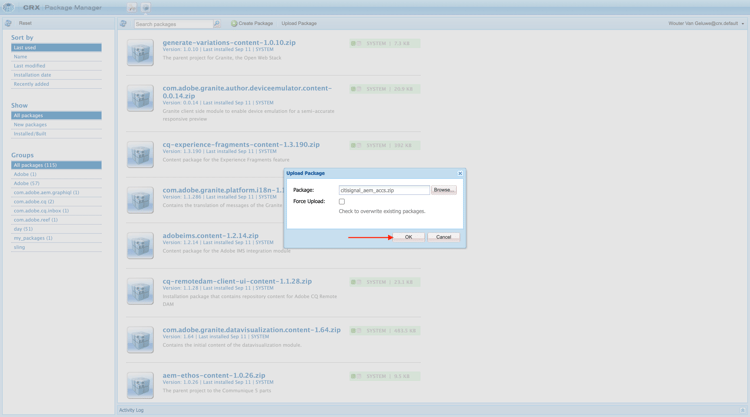Click status badge of cq-experience-fragments package
Image resolution: width=750 pixels, height=417 pixels.
point(385,145)
